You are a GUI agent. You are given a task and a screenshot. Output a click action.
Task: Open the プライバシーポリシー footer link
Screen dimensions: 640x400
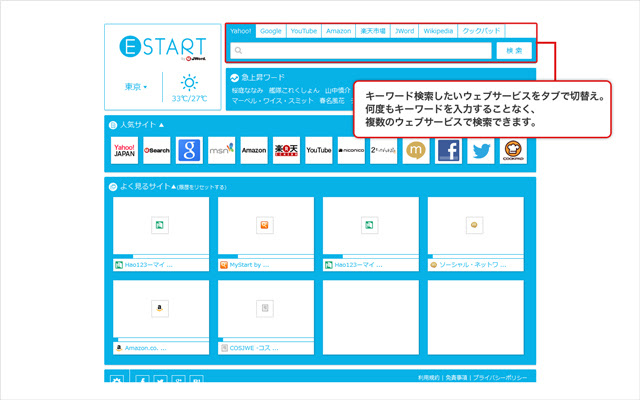coord(500,378)
